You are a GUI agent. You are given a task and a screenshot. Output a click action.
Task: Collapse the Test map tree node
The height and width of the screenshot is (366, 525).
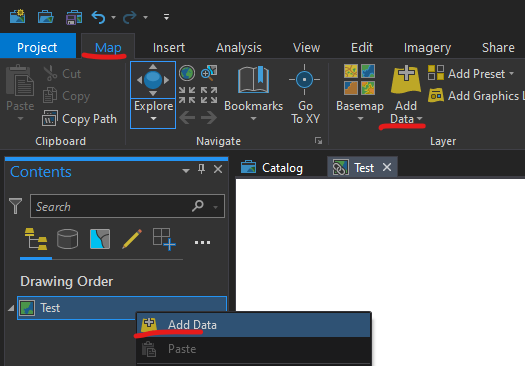[11, 308]
